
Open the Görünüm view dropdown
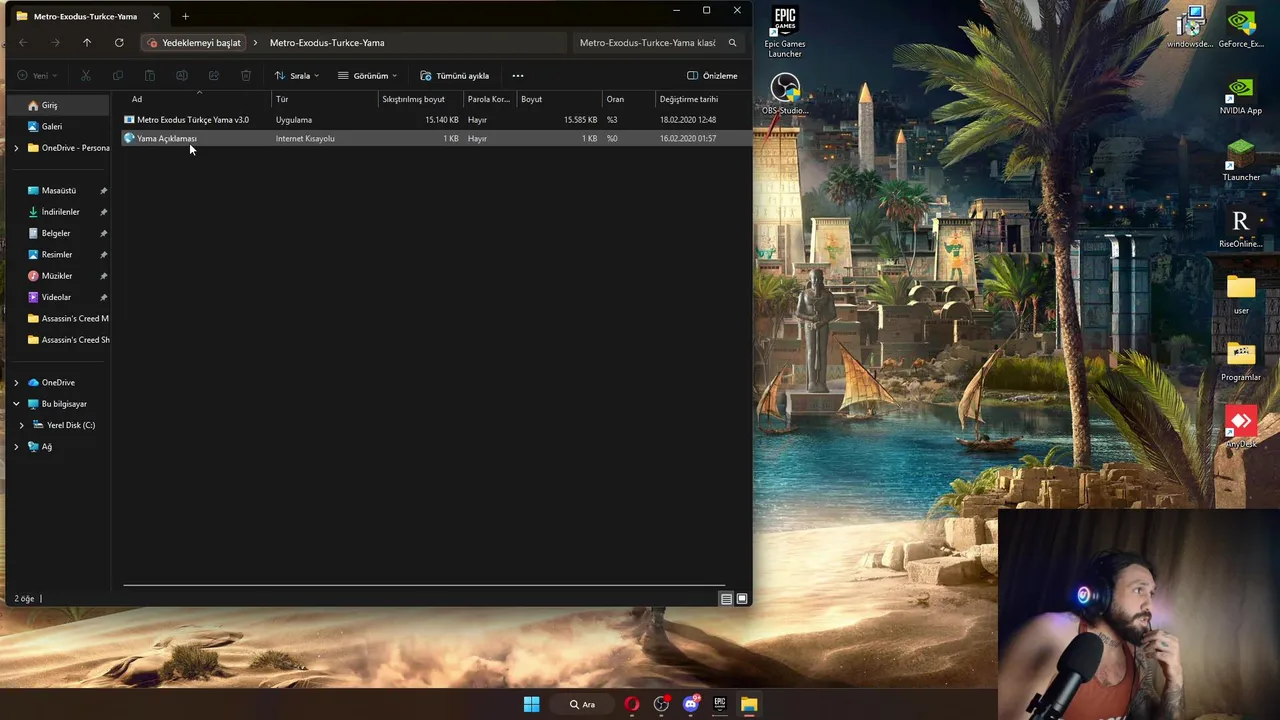click(x=367, y=76)
